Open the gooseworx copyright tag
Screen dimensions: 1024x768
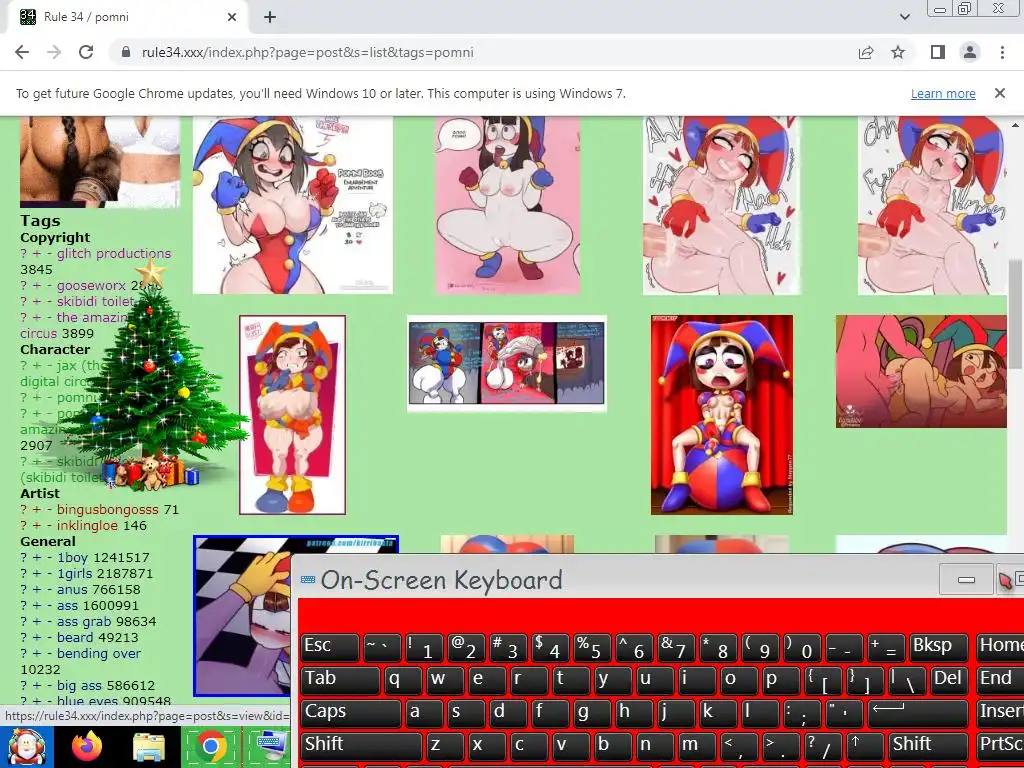click(x=91, y=285)
